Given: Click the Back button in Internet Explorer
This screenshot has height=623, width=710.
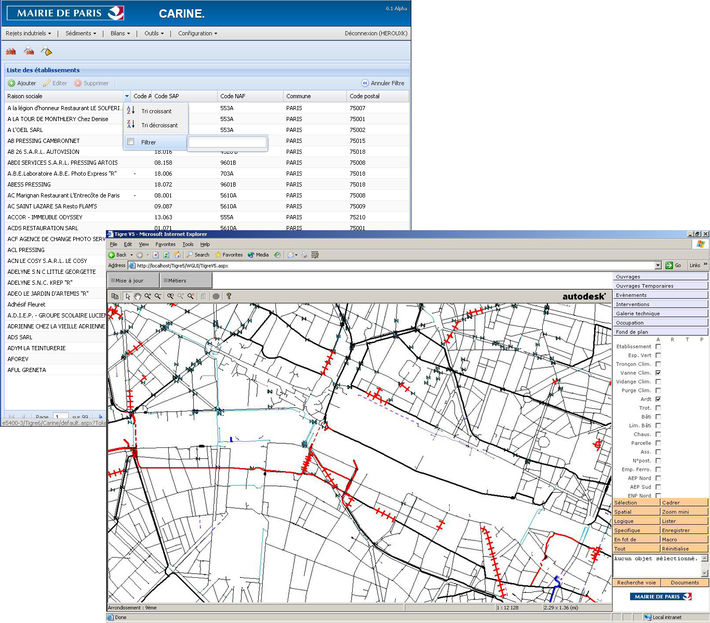Looking at the screenshot, I should click(x=118, y=255).
